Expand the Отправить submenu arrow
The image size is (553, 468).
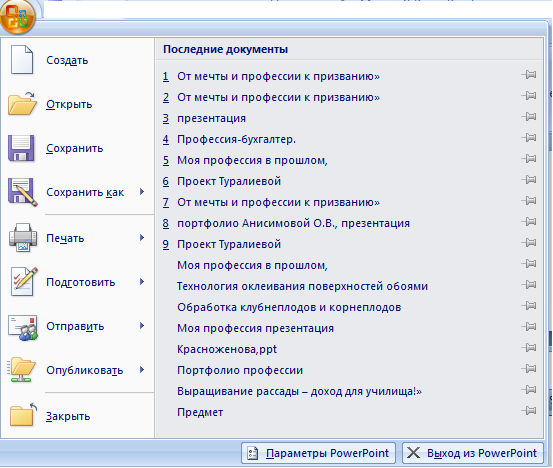(142, 326)
